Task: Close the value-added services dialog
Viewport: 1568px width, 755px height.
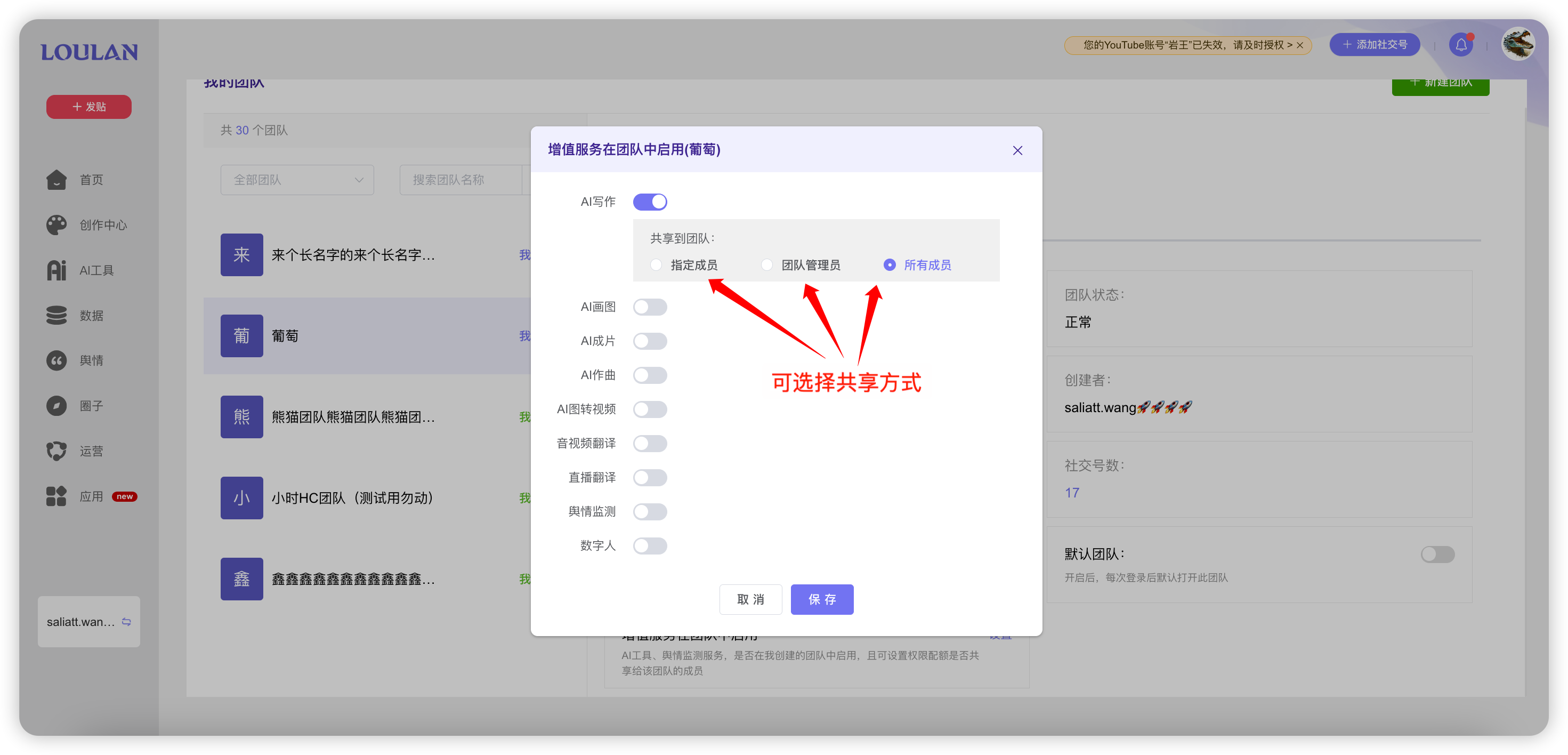Action: (x=1017, y=150)
